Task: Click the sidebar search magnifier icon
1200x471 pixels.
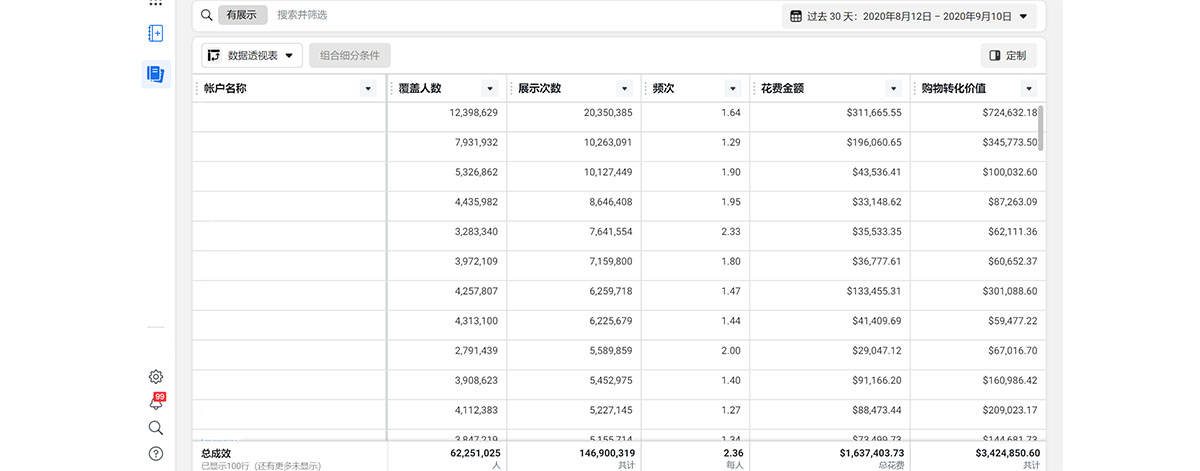Action: [x=156, y=428]
